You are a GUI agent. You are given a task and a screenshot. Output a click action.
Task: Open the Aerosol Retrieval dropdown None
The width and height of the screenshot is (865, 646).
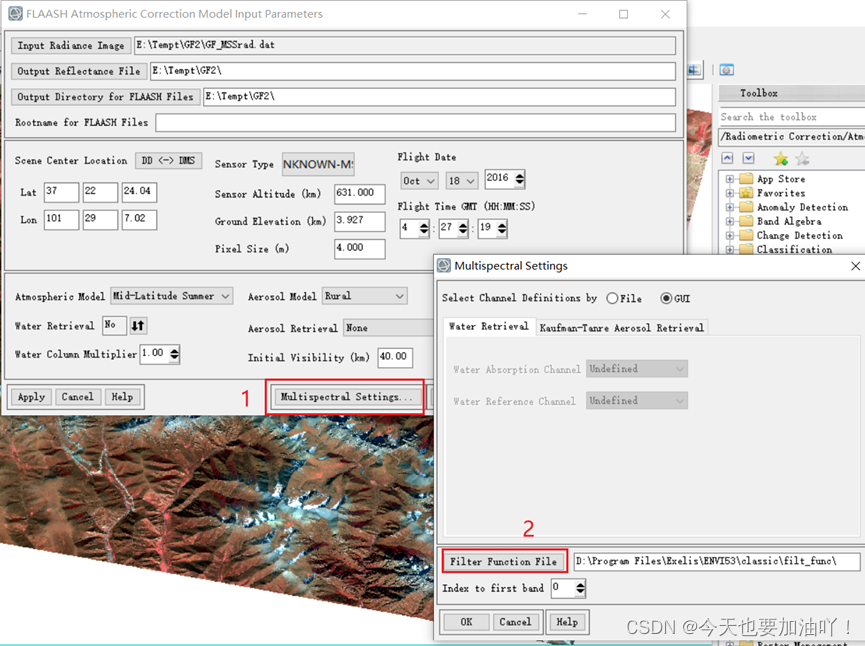point(389,328)
